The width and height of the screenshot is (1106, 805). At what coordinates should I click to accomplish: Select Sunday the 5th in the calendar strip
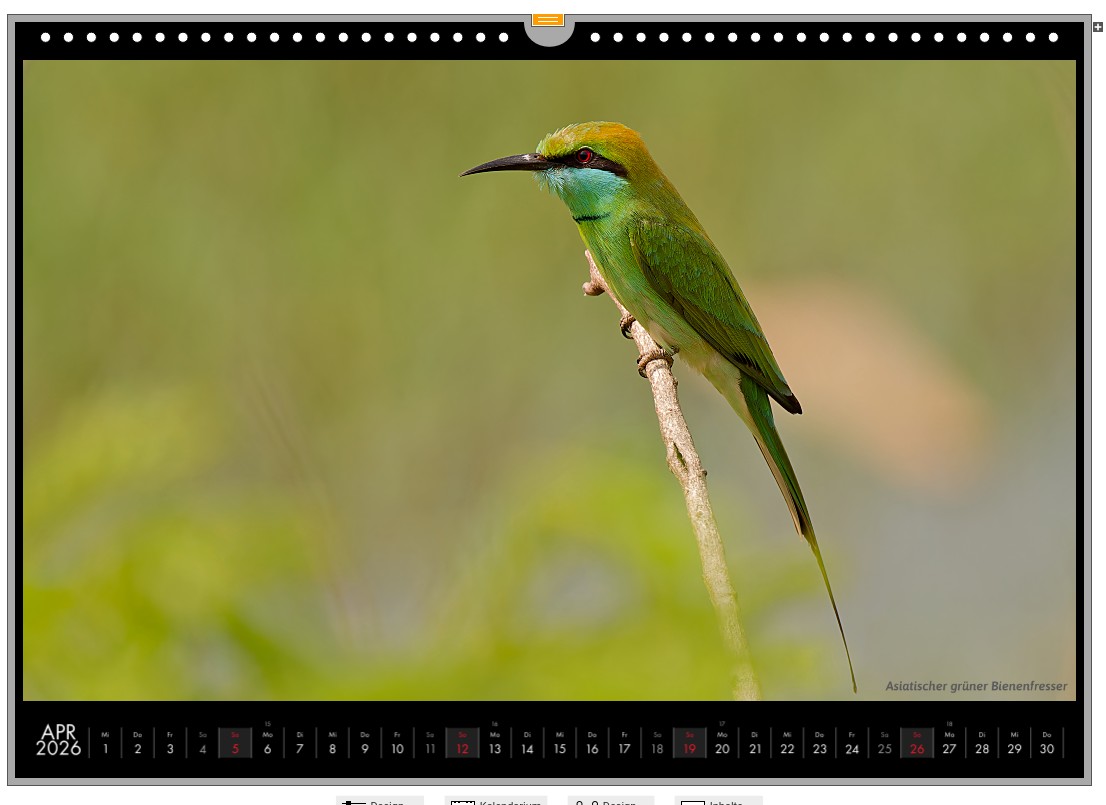pyautogui.click(x=235, y=743)
